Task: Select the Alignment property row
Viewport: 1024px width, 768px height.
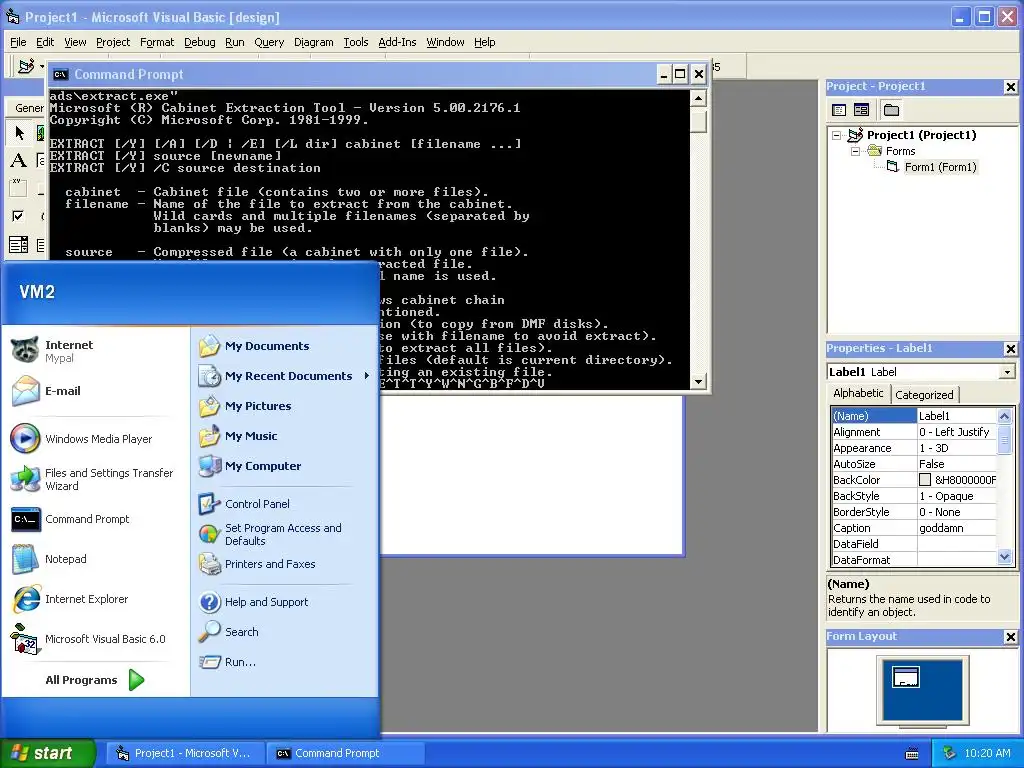Action: pyautogui.click(x=914, y=432)
